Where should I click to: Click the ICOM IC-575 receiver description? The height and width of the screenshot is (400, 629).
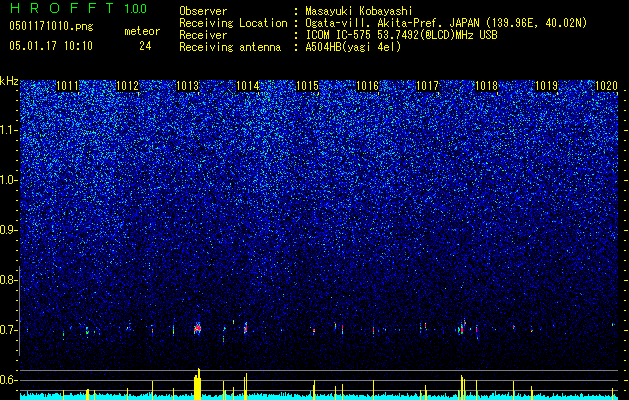click(401, 35)
